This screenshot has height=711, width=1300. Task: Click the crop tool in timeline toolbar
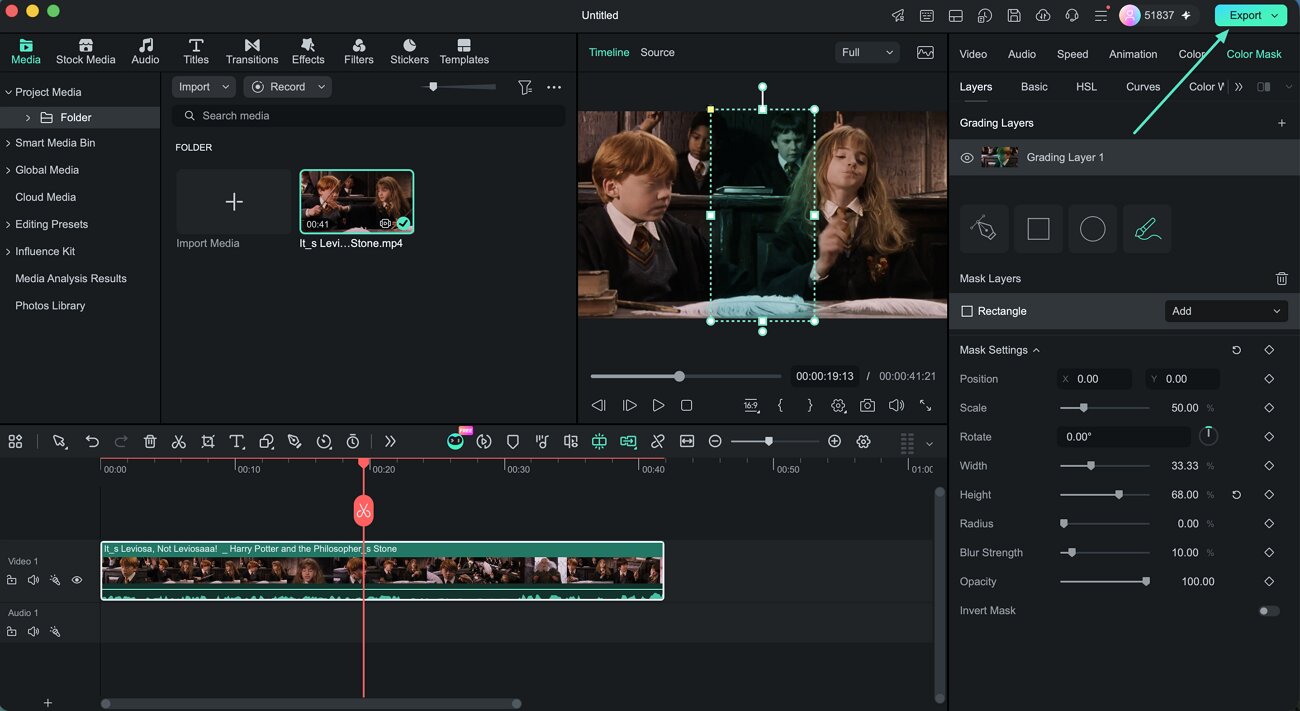208,441
